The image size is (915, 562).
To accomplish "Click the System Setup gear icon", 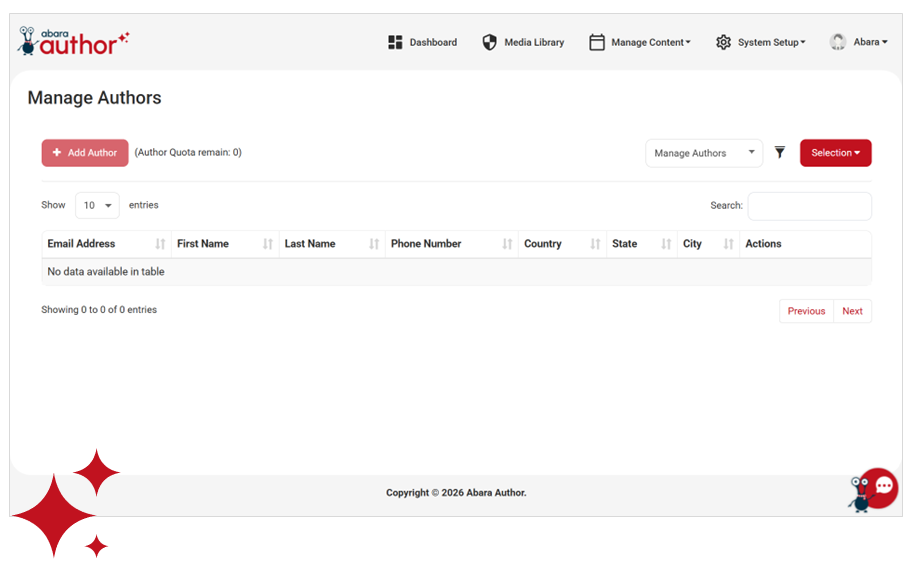I will 723,42.
